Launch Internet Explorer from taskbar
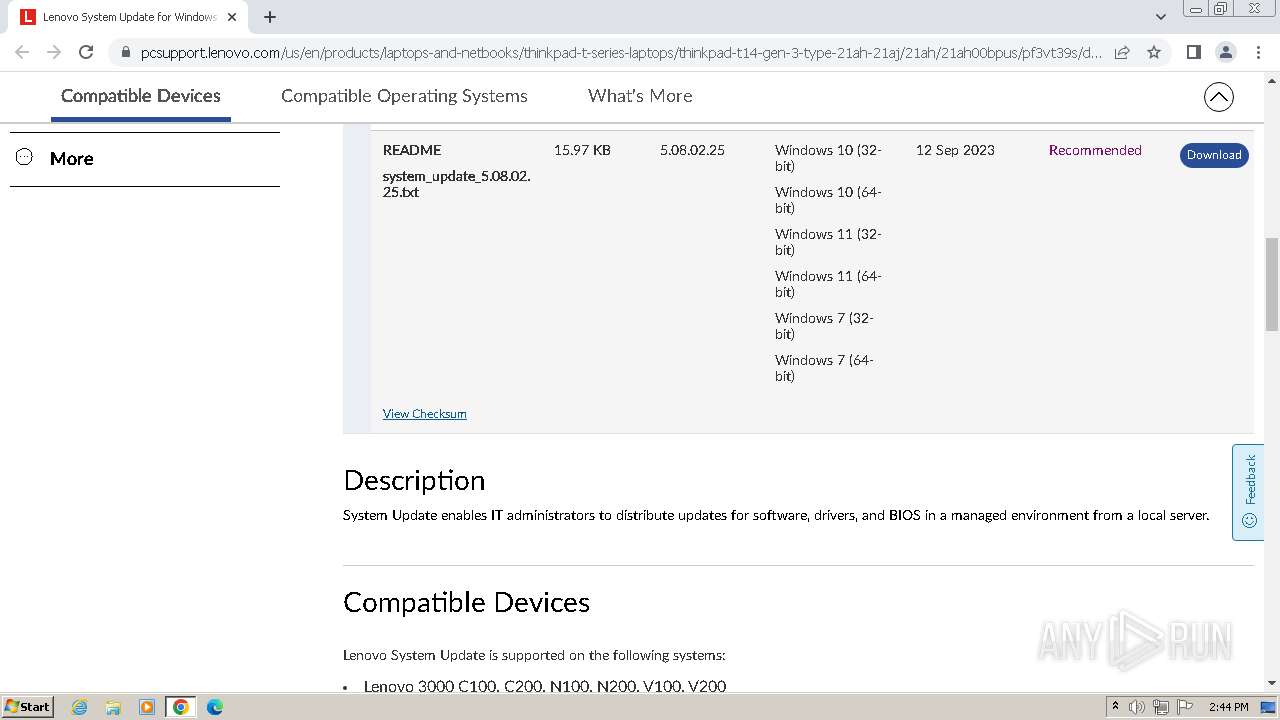Screen dimensions: 1280x720 79,707
